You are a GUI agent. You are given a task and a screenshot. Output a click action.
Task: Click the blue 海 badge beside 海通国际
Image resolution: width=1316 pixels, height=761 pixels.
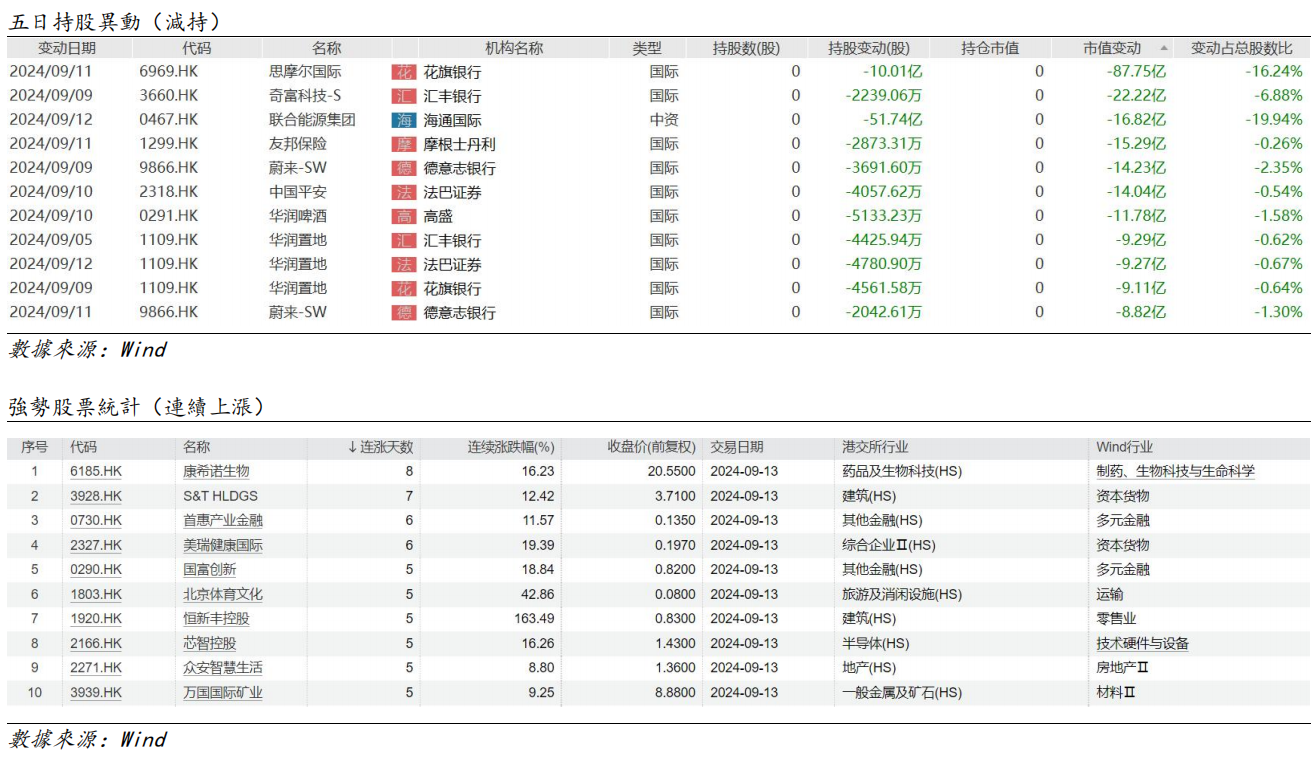[x=404, y=120]
